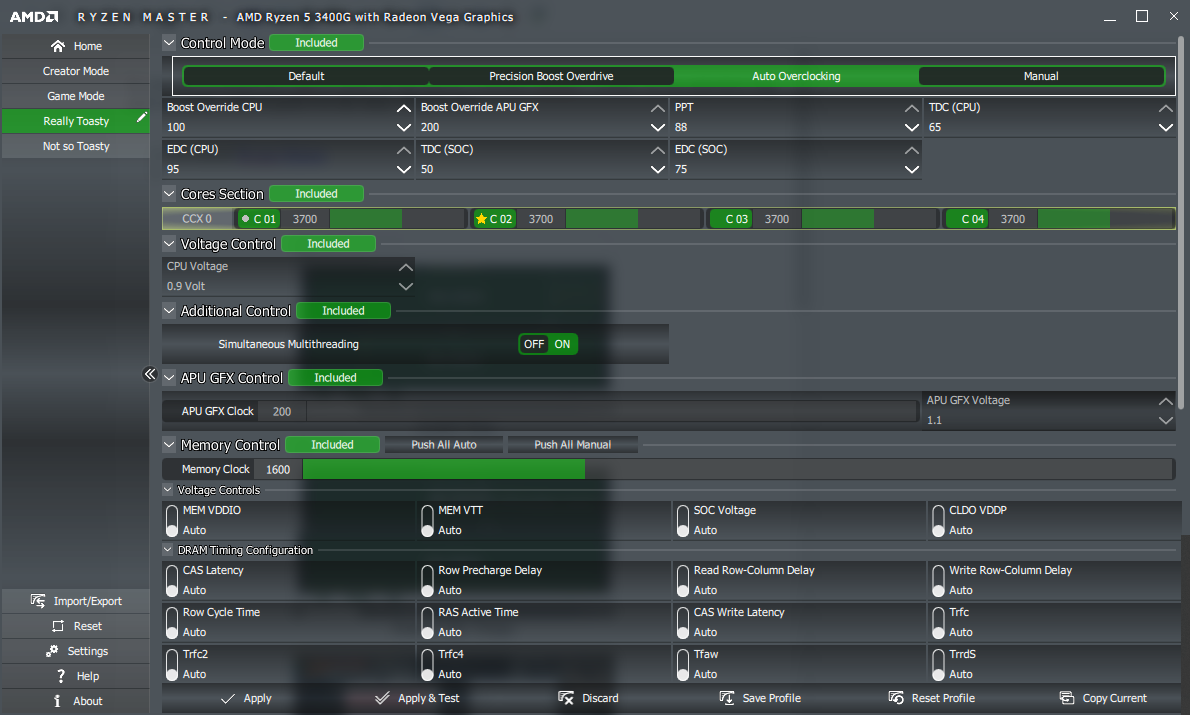
Task: Select Precision Boost Overdrive mode
Action: tap(551, 76)
